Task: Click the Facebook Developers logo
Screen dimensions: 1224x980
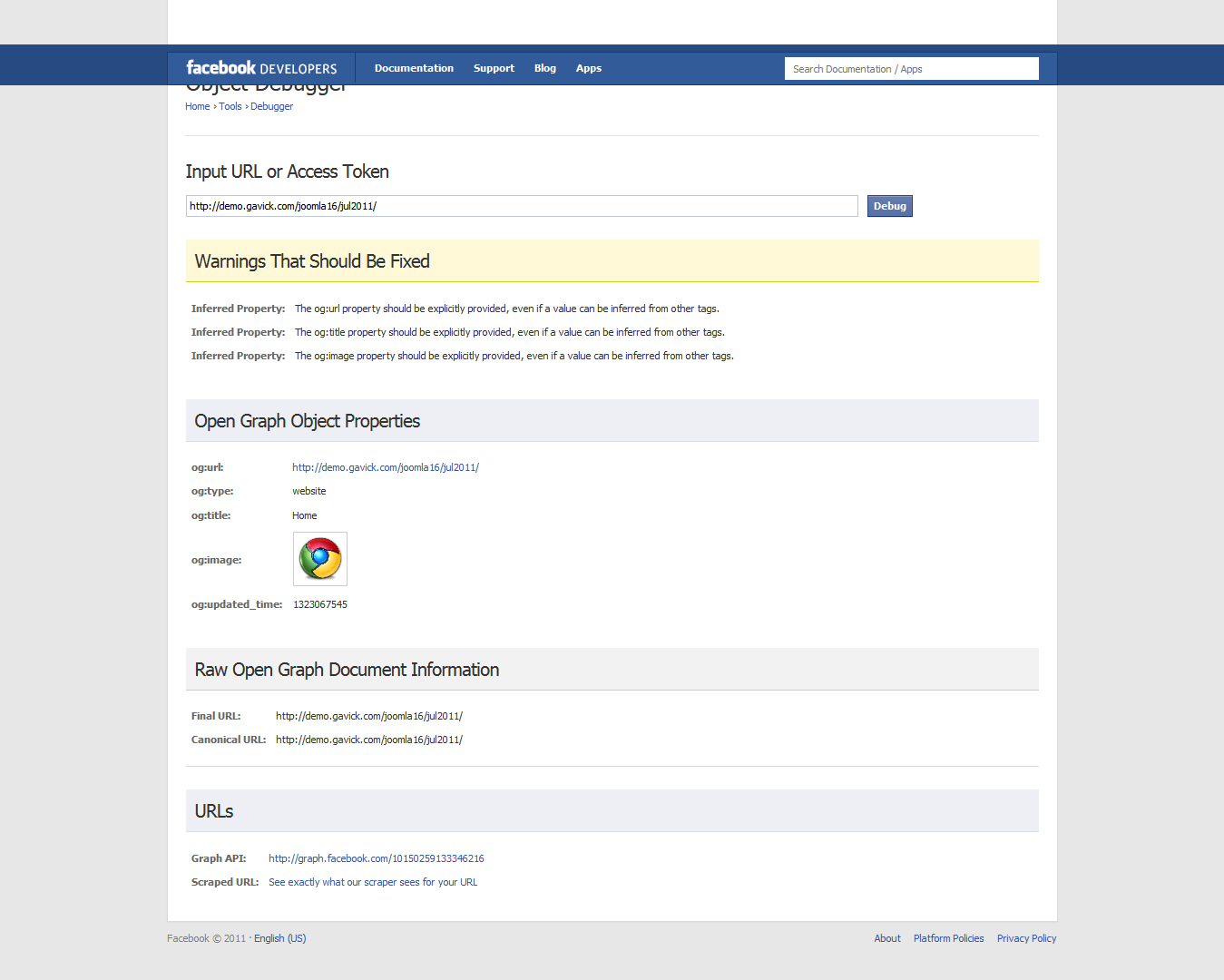Action: click(261, 68)
